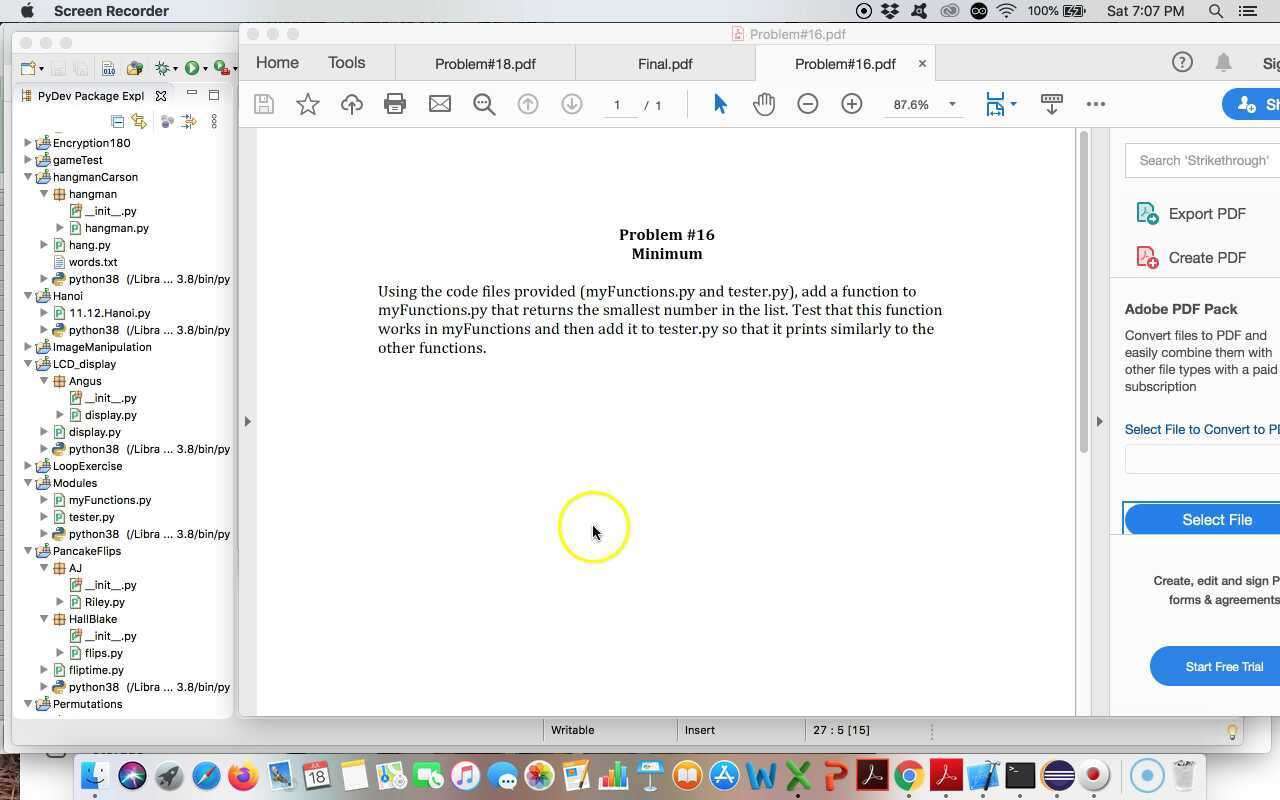Click the star bookmark icon
The height and width of the screenshot is (800, 1280).
coord(308,104)
